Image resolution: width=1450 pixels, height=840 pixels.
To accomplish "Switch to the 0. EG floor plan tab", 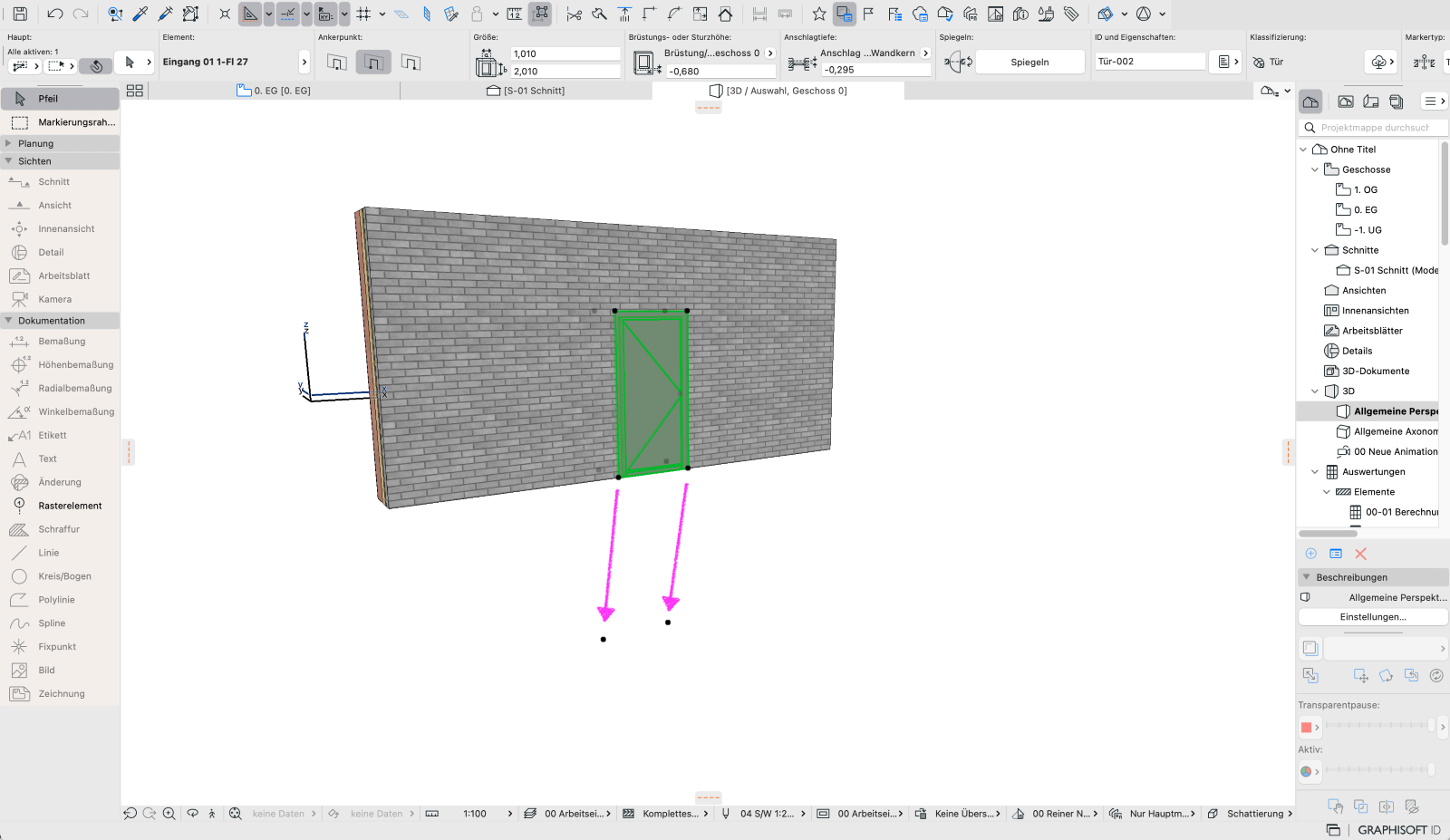I will tap(273, 91).
